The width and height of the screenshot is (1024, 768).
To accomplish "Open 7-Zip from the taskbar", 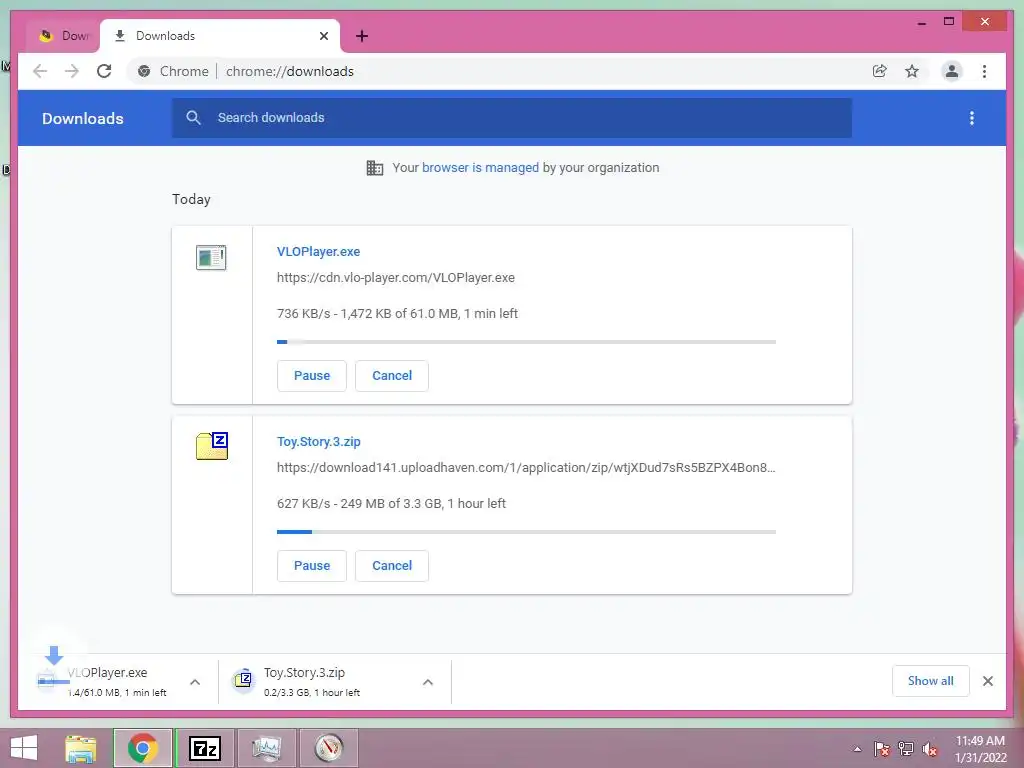I will tap(205, 748).
